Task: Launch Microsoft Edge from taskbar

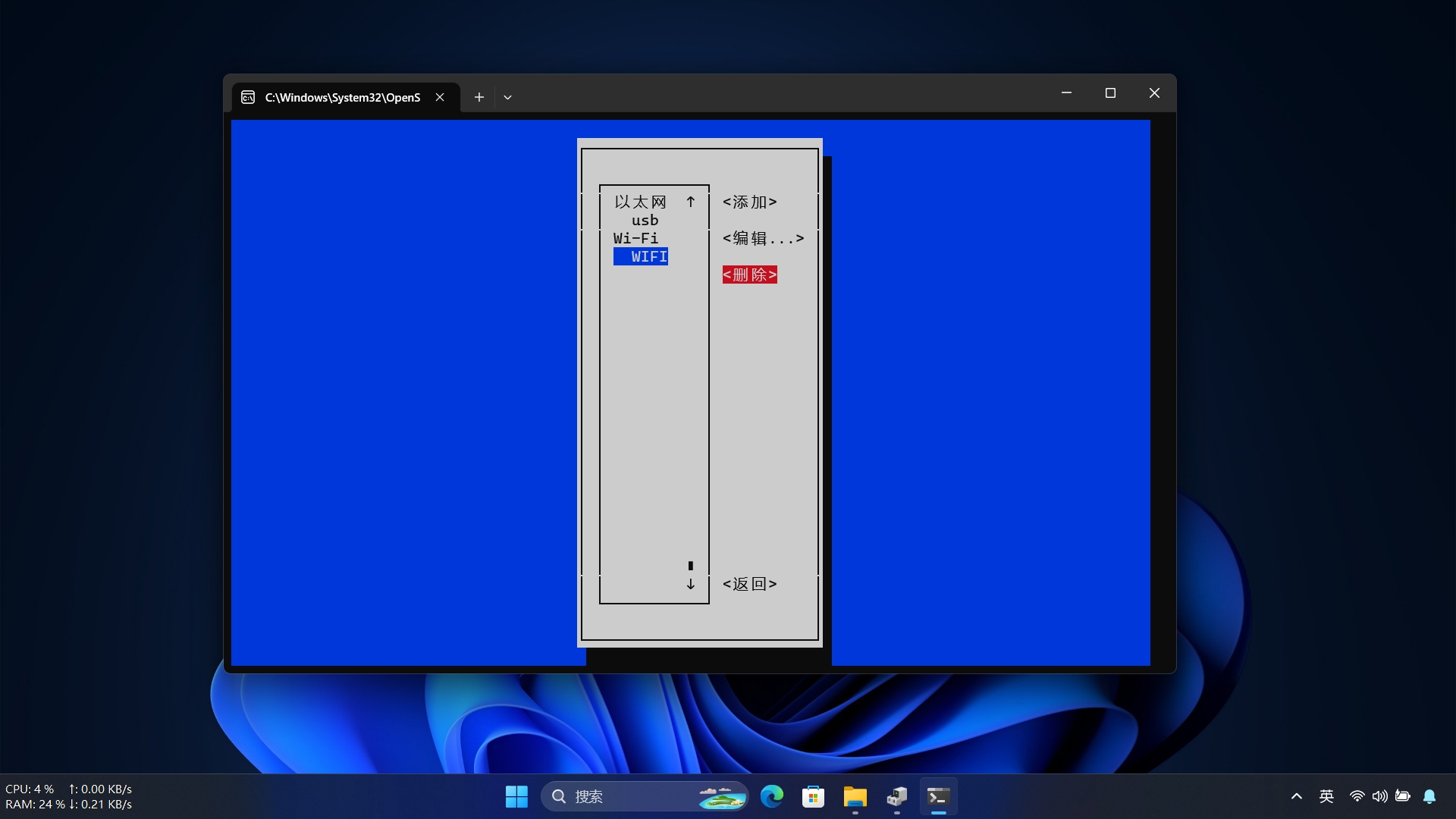Action: 772,796
